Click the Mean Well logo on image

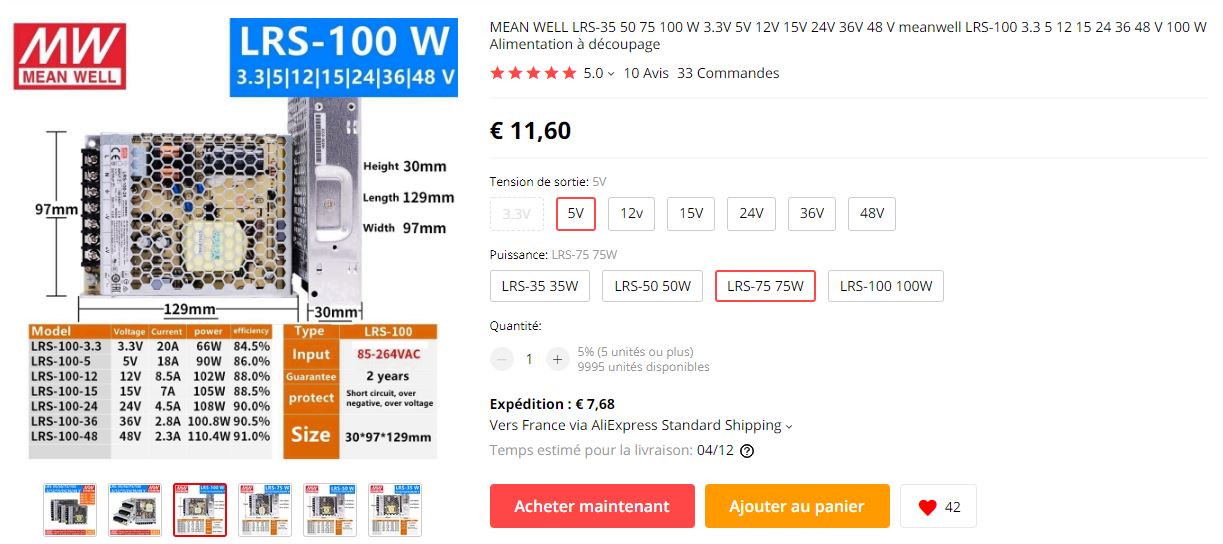pos(70,56)
